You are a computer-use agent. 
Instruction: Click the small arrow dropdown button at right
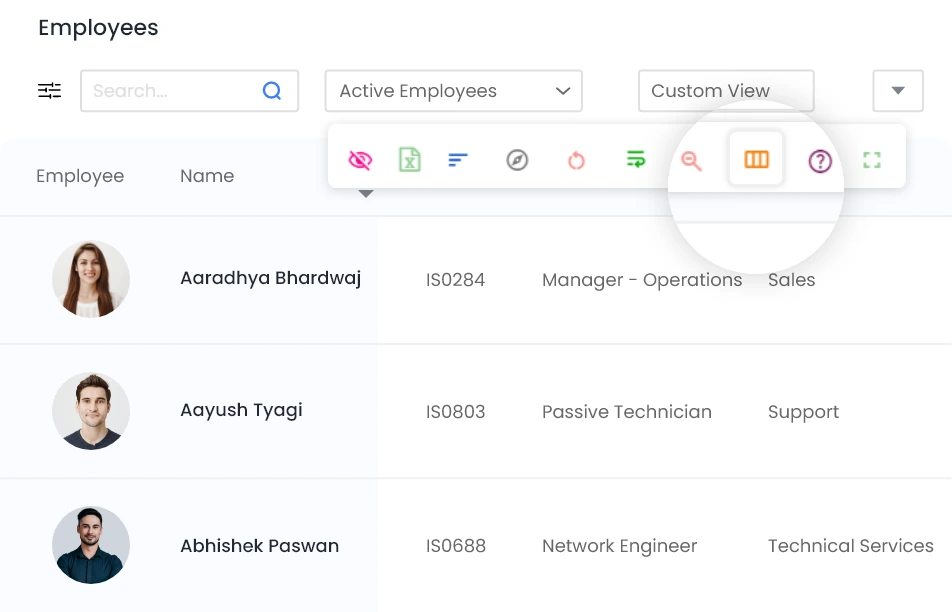[897, 91]
